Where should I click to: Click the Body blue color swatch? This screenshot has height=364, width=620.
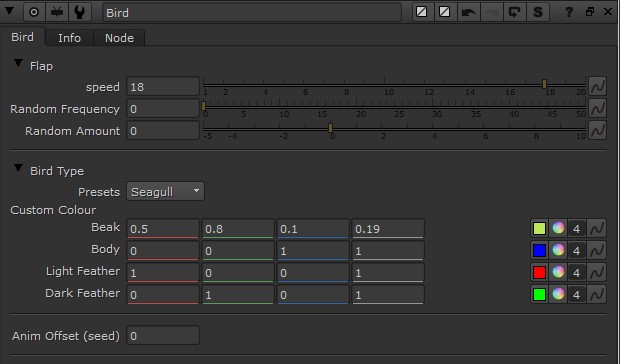tap(539, 251)
